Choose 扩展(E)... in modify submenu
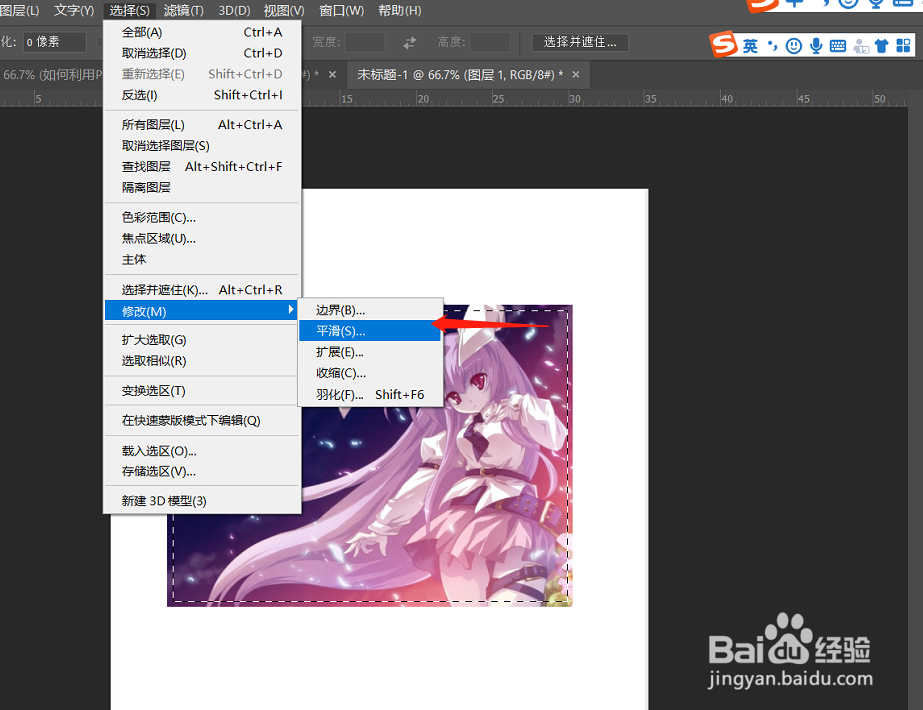This screenshot has height=710, width=923. click(370, 352)
